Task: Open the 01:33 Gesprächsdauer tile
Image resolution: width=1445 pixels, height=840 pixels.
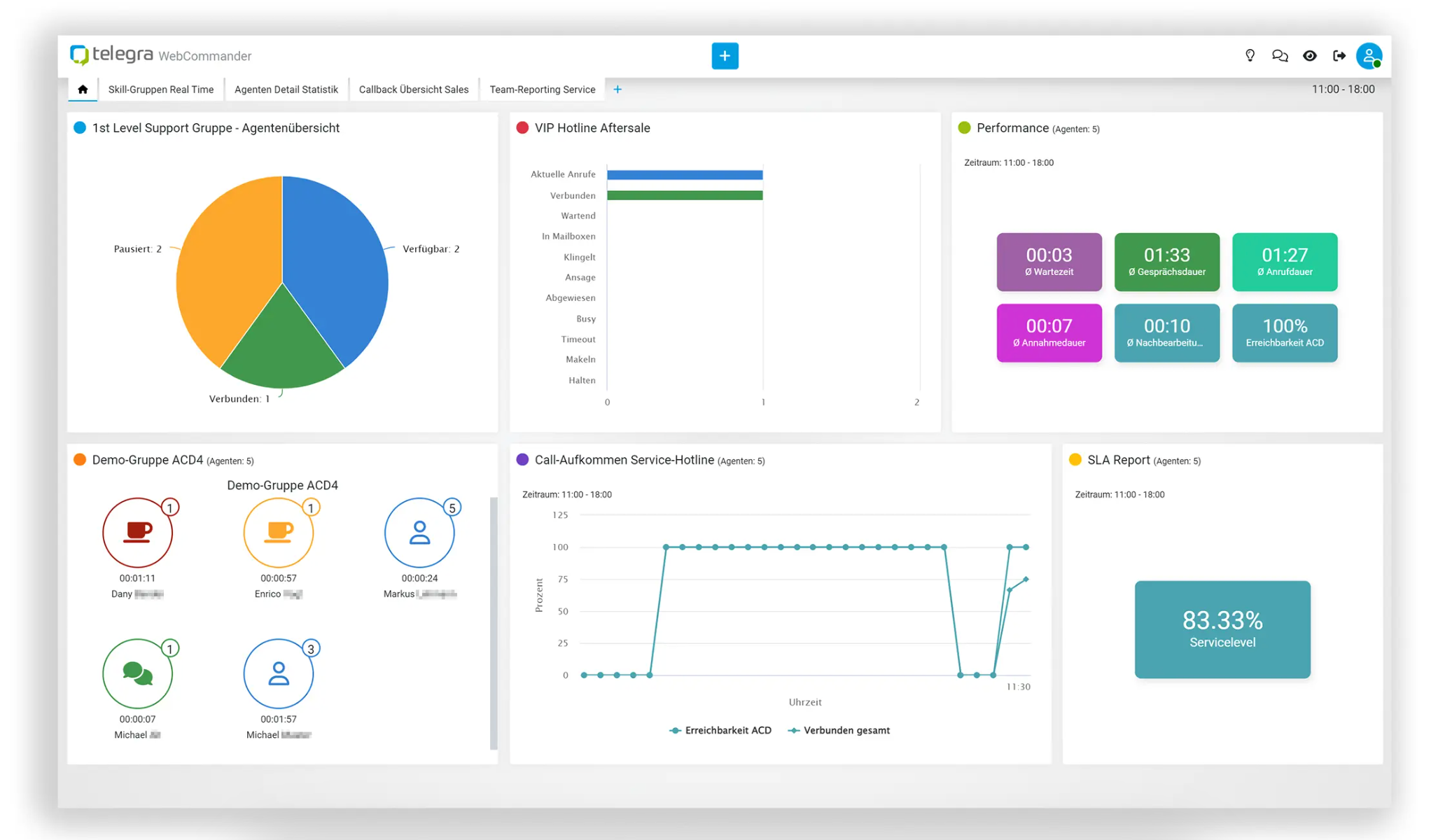Action: pyautogui.click(x=1167, y=262)
